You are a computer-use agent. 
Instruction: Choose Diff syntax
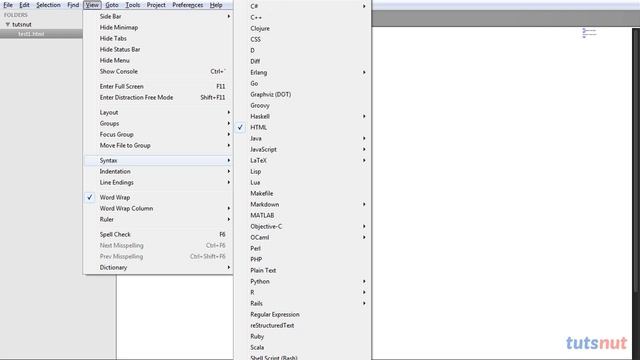pos(302,61)
